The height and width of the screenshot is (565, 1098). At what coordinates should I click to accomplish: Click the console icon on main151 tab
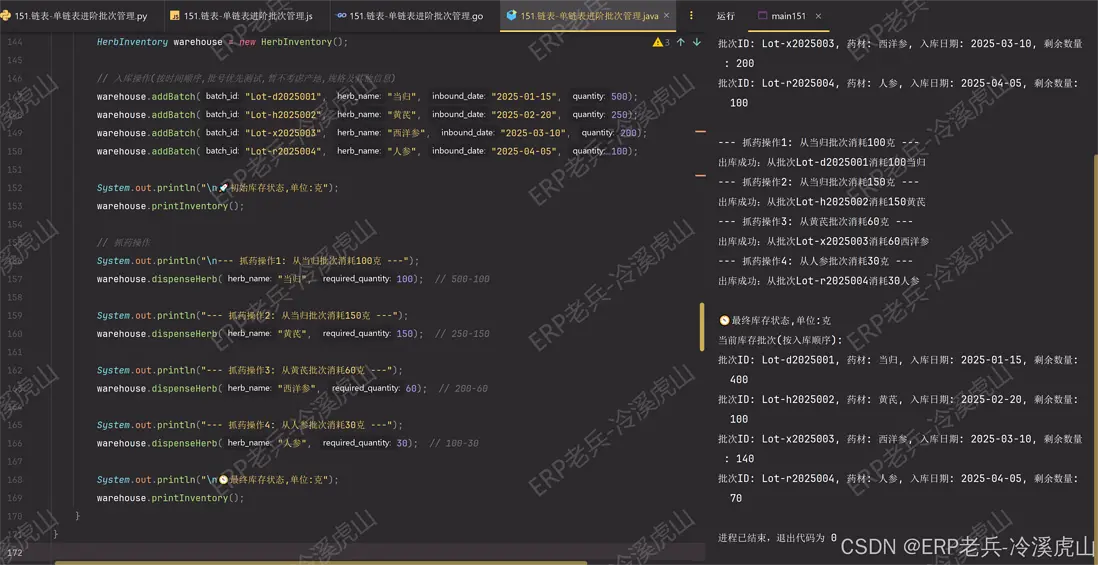coord(763,15)
